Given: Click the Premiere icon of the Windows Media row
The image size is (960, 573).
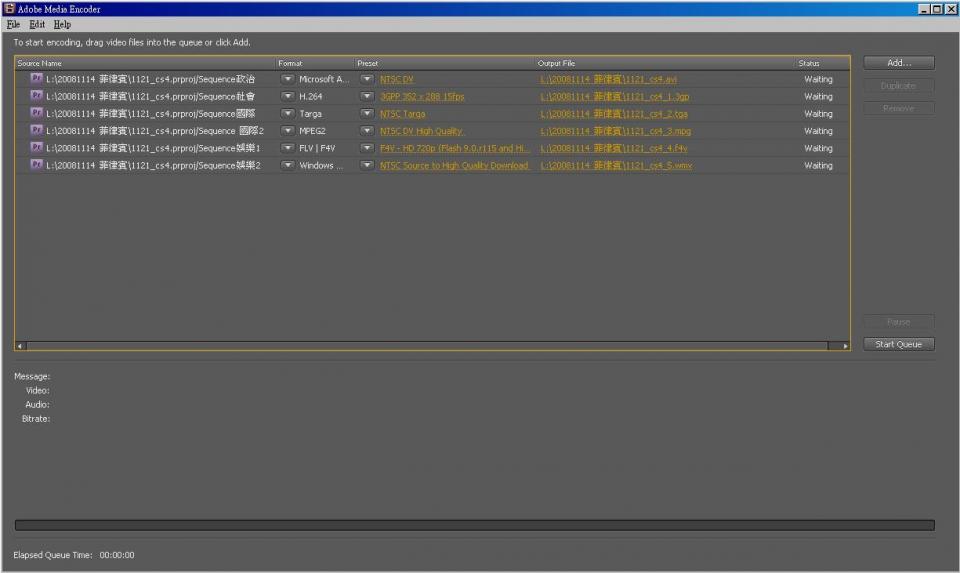Looking at the screenshot, I should (x=36, y=165).
